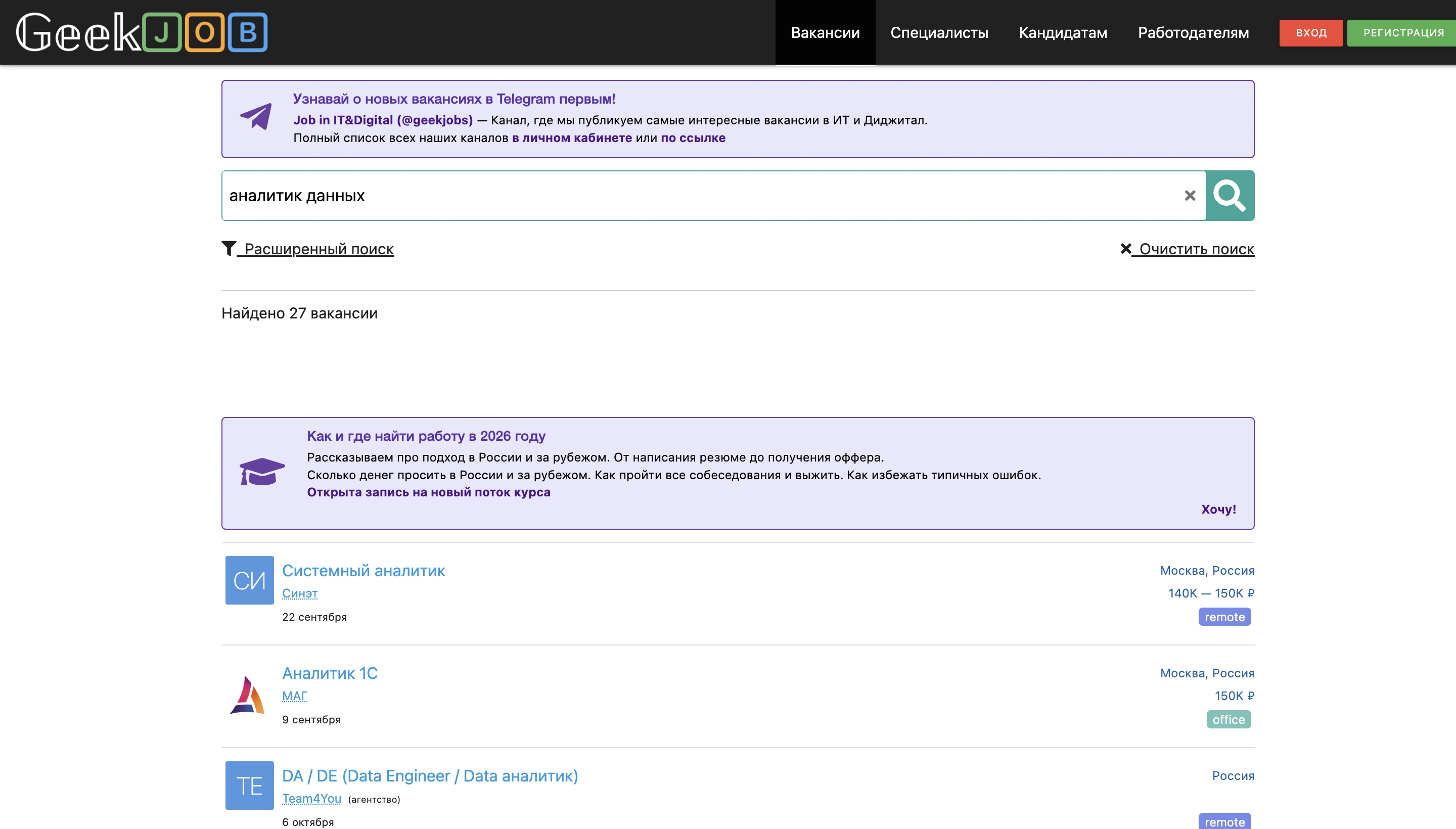Click 'Открыта запись на новый поток курса'
The height and width of the screenshot is (829, 1456).
(429, 492)
